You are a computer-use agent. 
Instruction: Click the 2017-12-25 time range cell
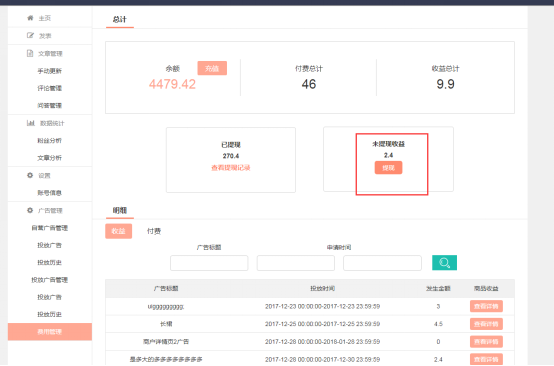tap(323, 324)
